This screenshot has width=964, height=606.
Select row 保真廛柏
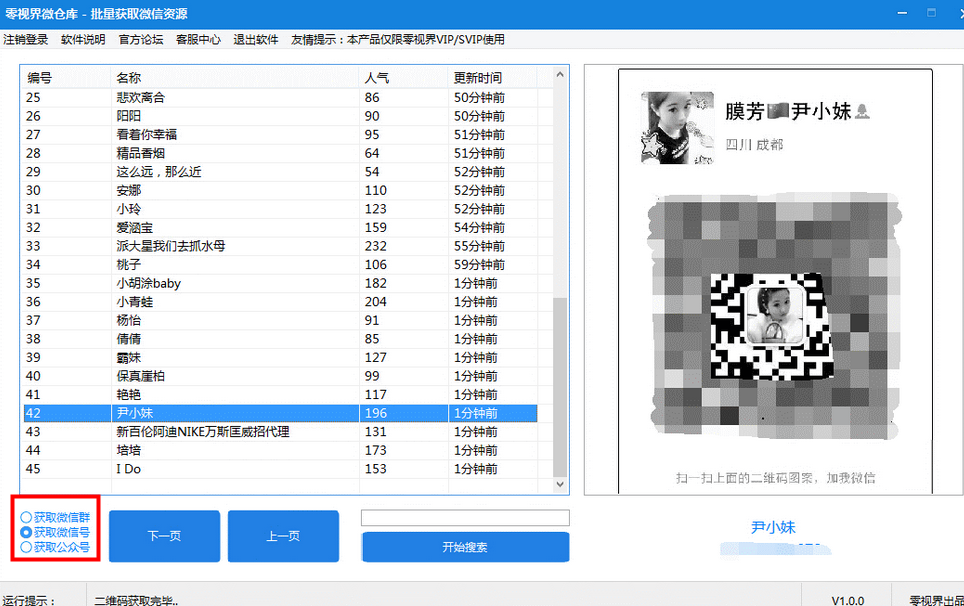tap(280, 376)
